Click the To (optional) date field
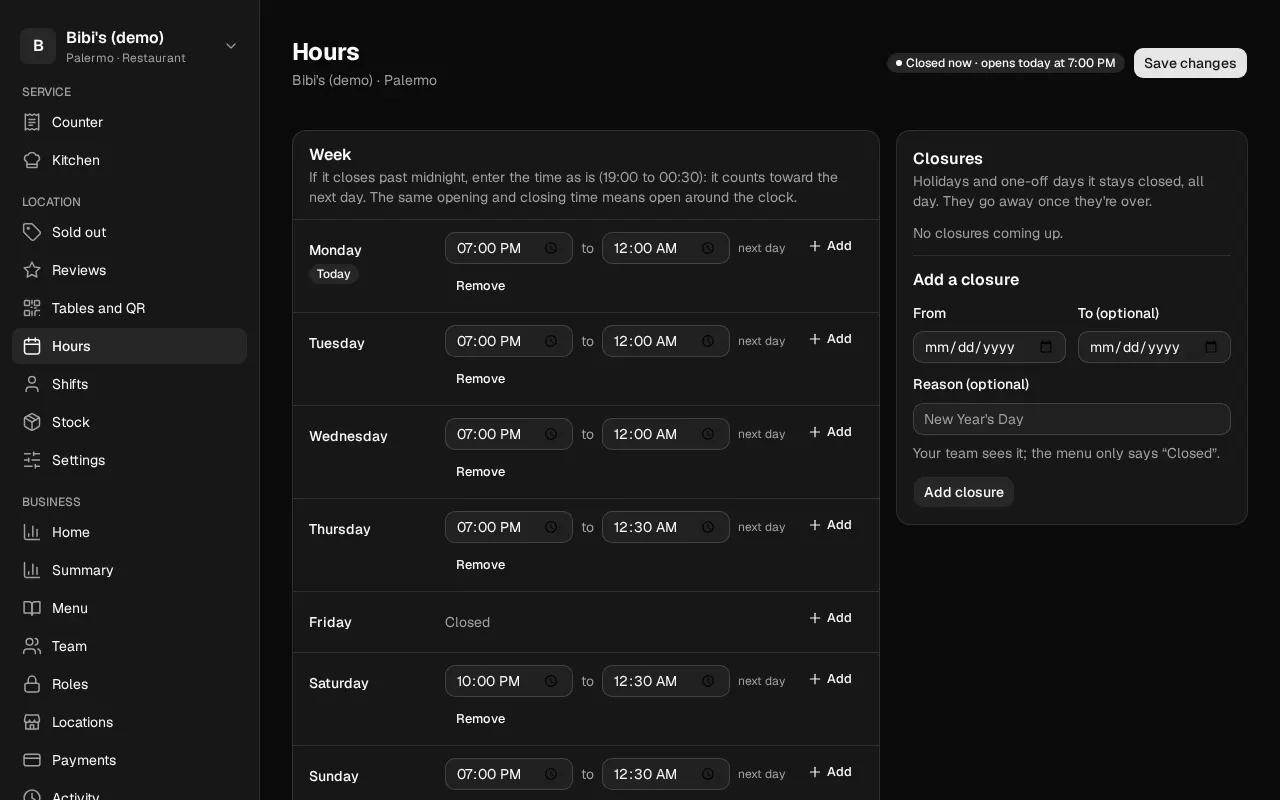The image size is (1280, 800). [1154, 347]
